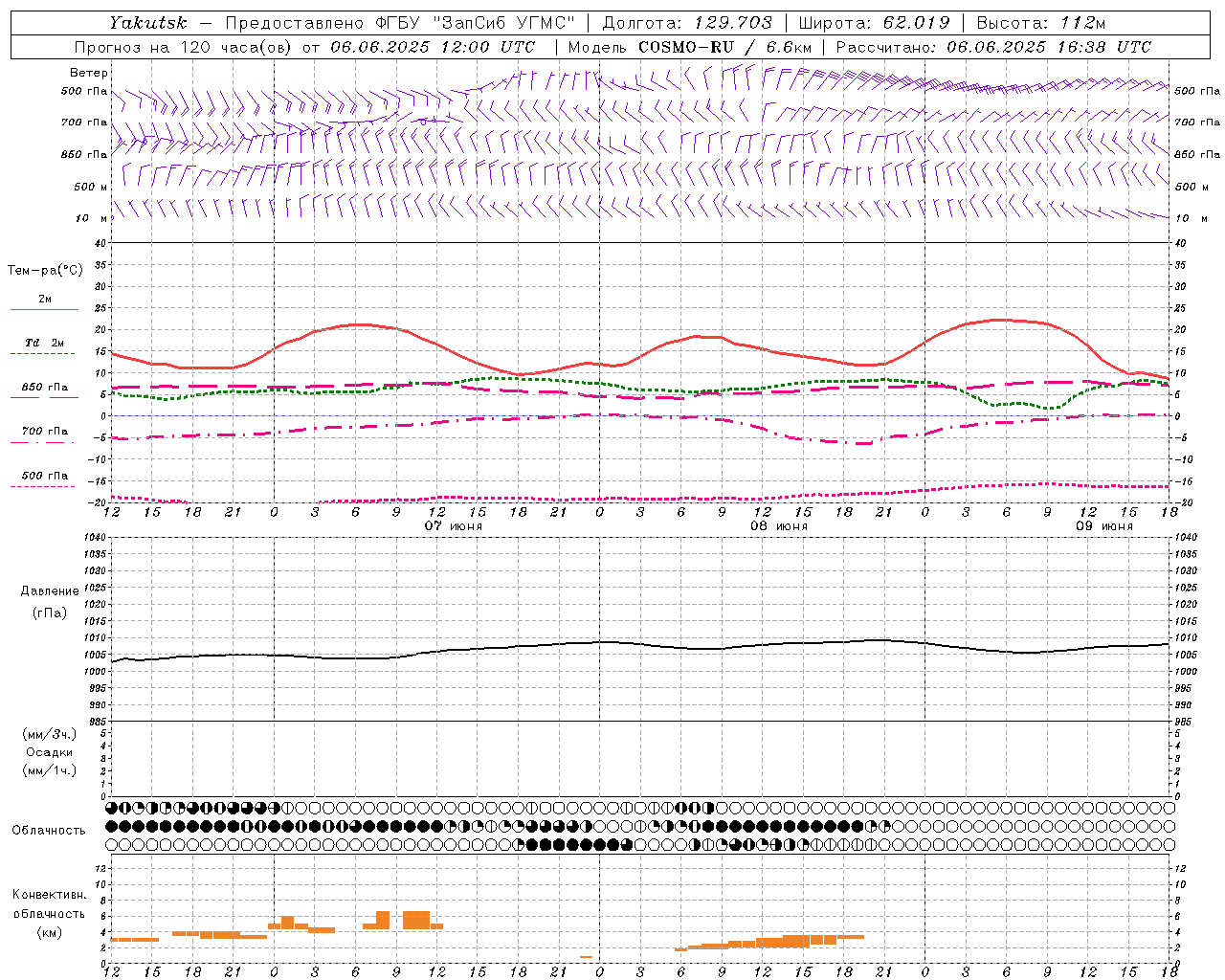Click the 'Широта: 62.019' header field
The height and width of the screenshot is (980, 1225).
click(x=874, y=22)
